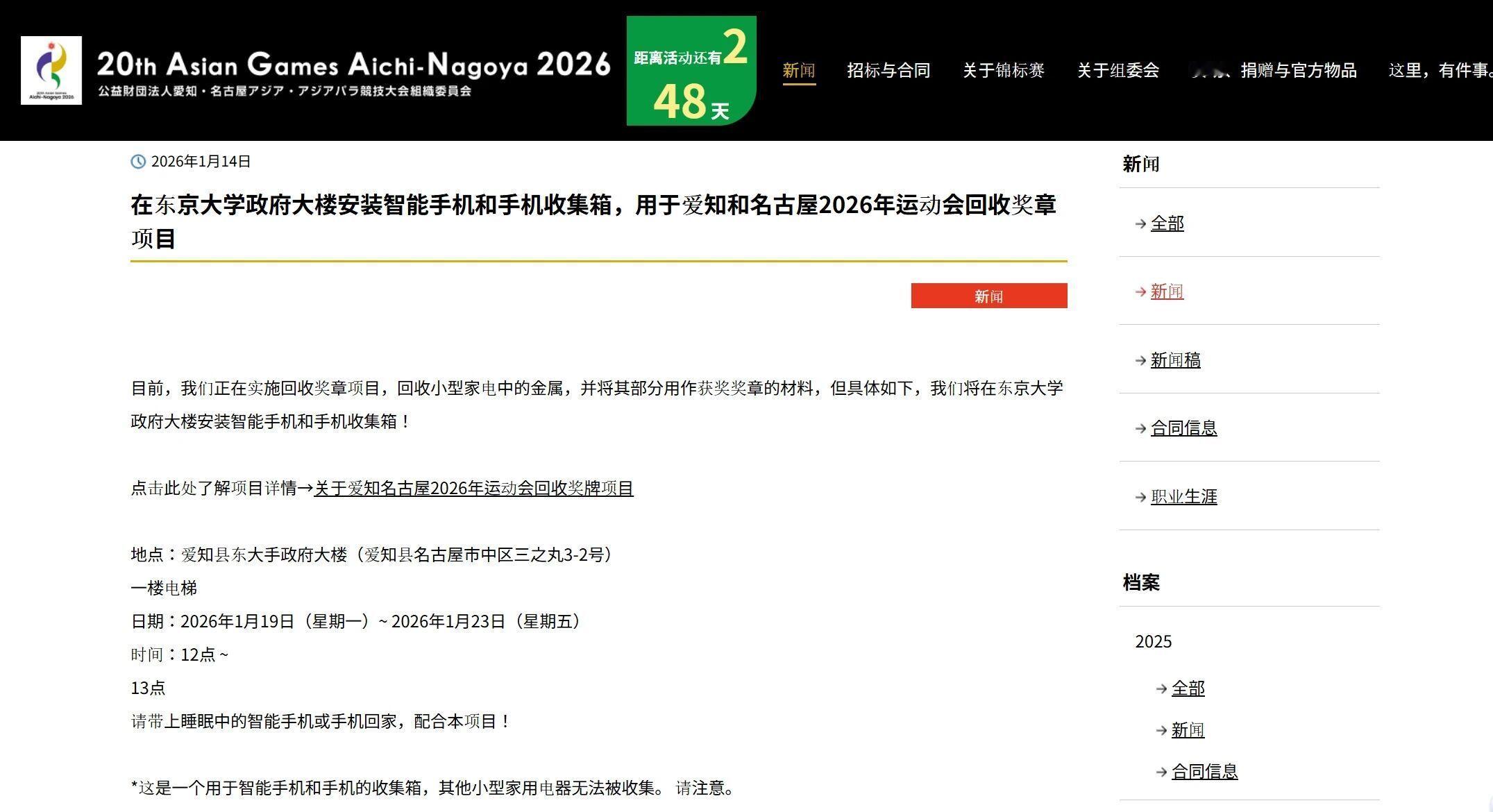Click the arrow icon beside 职业生涯
The image size is (1493, 812).
pyautogui.click(x=1140, y=497)
